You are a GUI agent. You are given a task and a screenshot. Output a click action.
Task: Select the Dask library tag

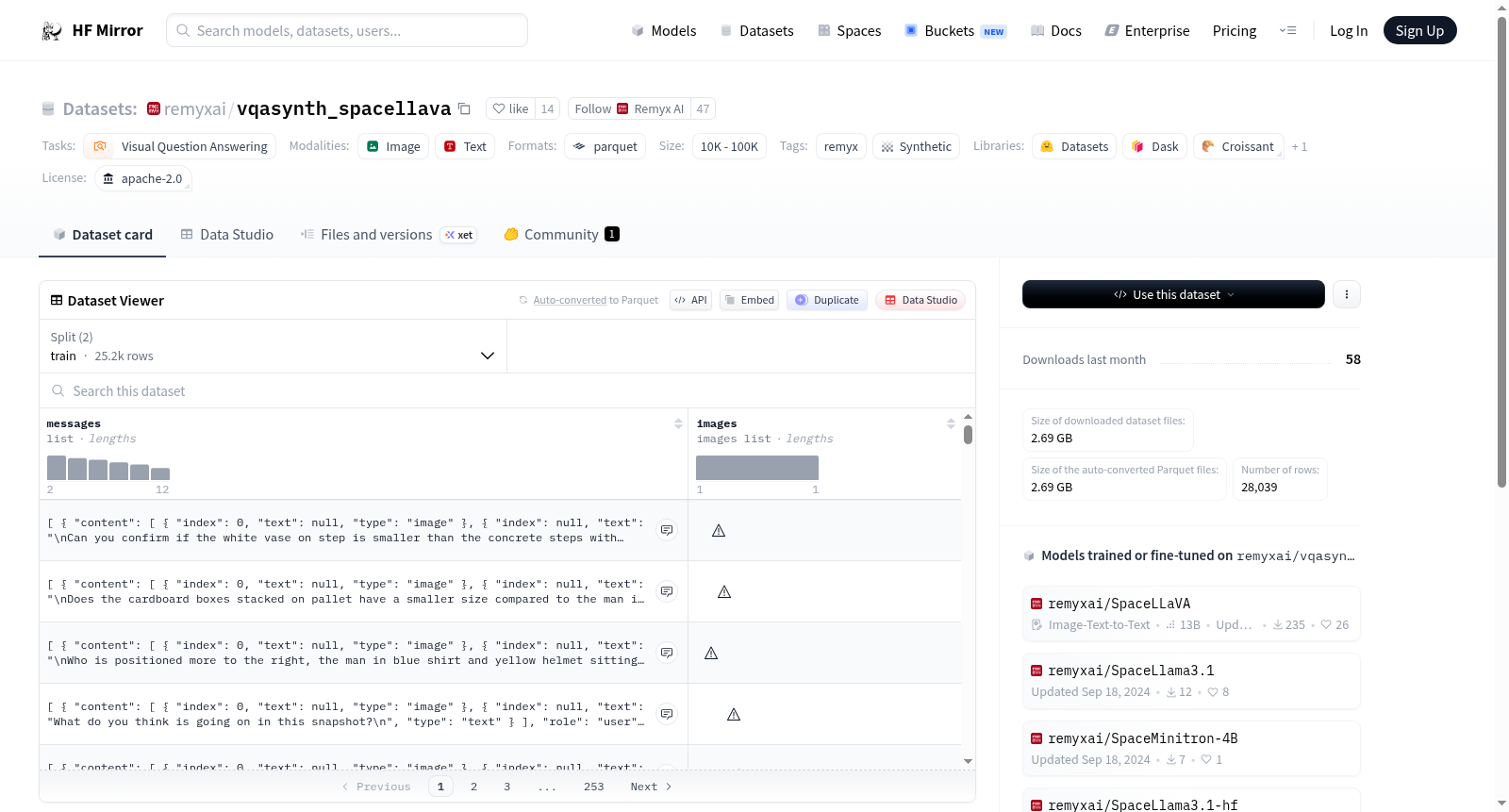tap(1154, 146)
